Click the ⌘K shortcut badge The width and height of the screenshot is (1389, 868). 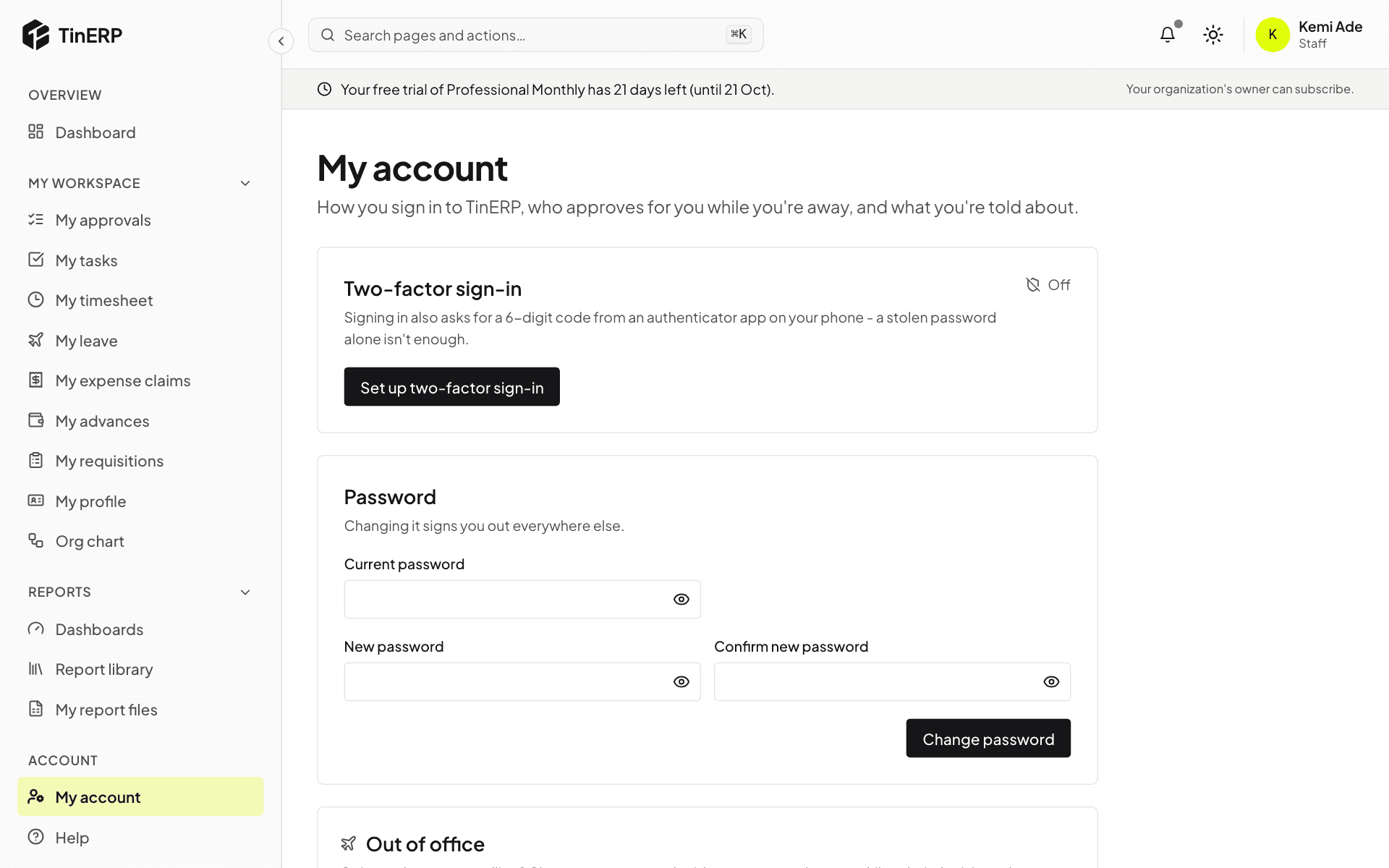click(x=739, y=34)
